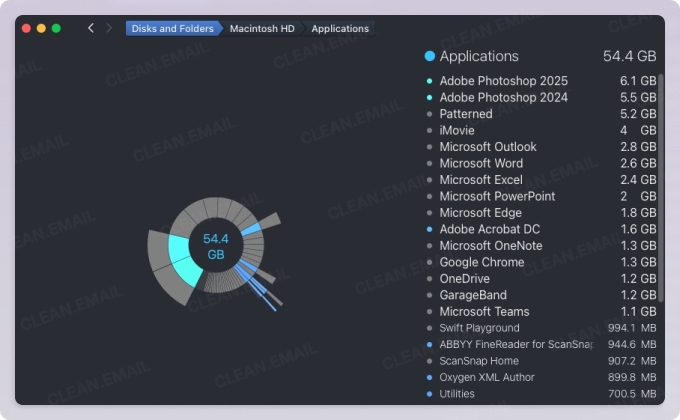Select Adobe Photoshop 2024 row
Screen dimensions: 680x420
click(x=541, y=97)
